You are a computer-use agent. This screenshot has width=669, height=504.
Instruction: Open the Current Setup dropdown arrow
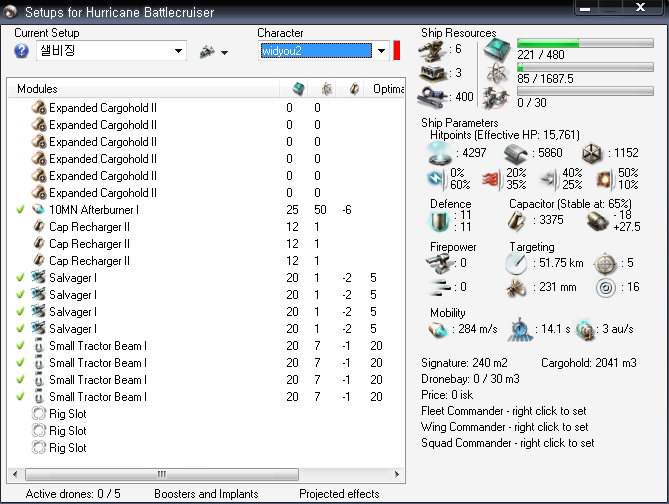tap(178, 51)
